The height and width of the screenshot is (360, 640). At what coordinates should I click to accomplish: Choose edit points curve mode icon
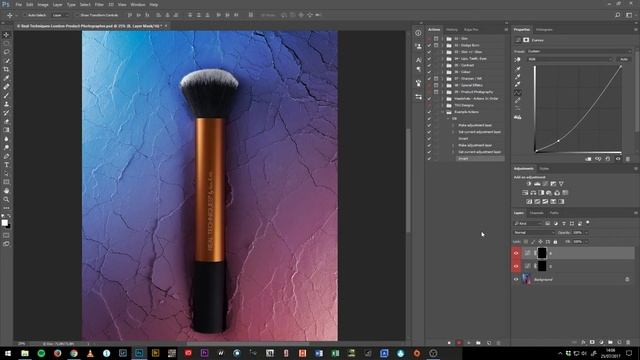(518, 93)
